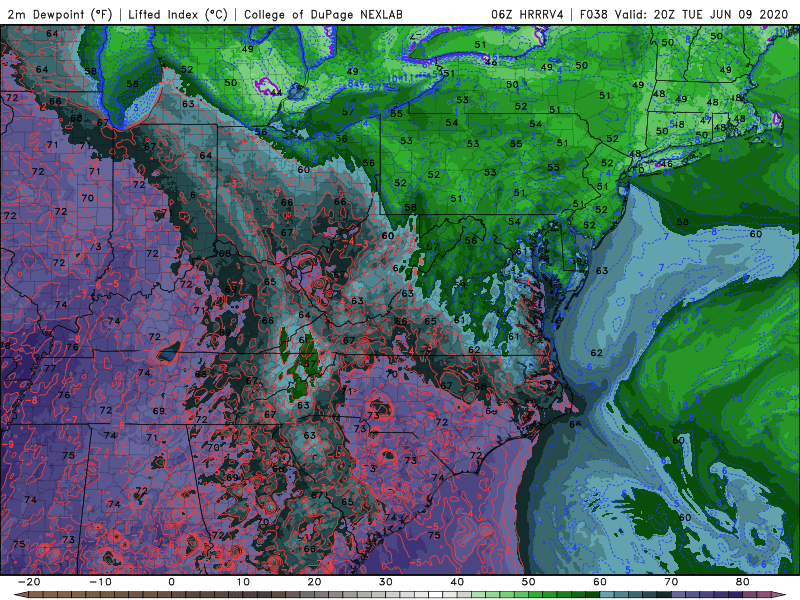The width and height of the screenshot is (800, 600).
Task: Click the "06Z HRRRV4" model run label
Action: pyautogui.click(x=528, y=14)
